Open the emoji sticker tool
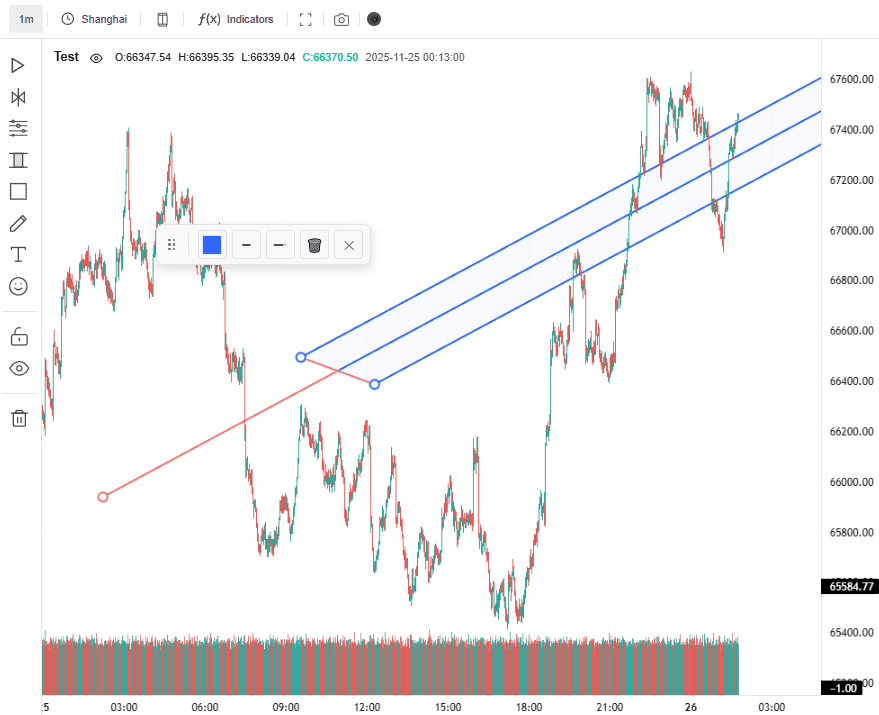 click(x=18, y=286)
